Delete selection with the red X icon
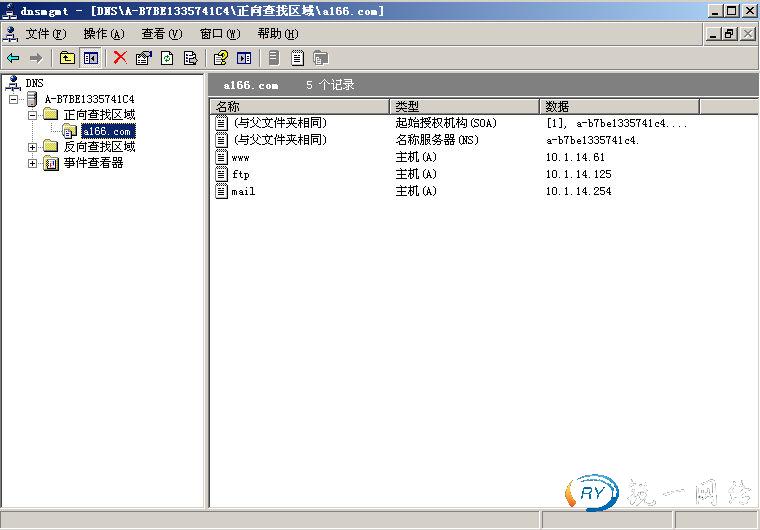The image size is (760, 530). 120,58
